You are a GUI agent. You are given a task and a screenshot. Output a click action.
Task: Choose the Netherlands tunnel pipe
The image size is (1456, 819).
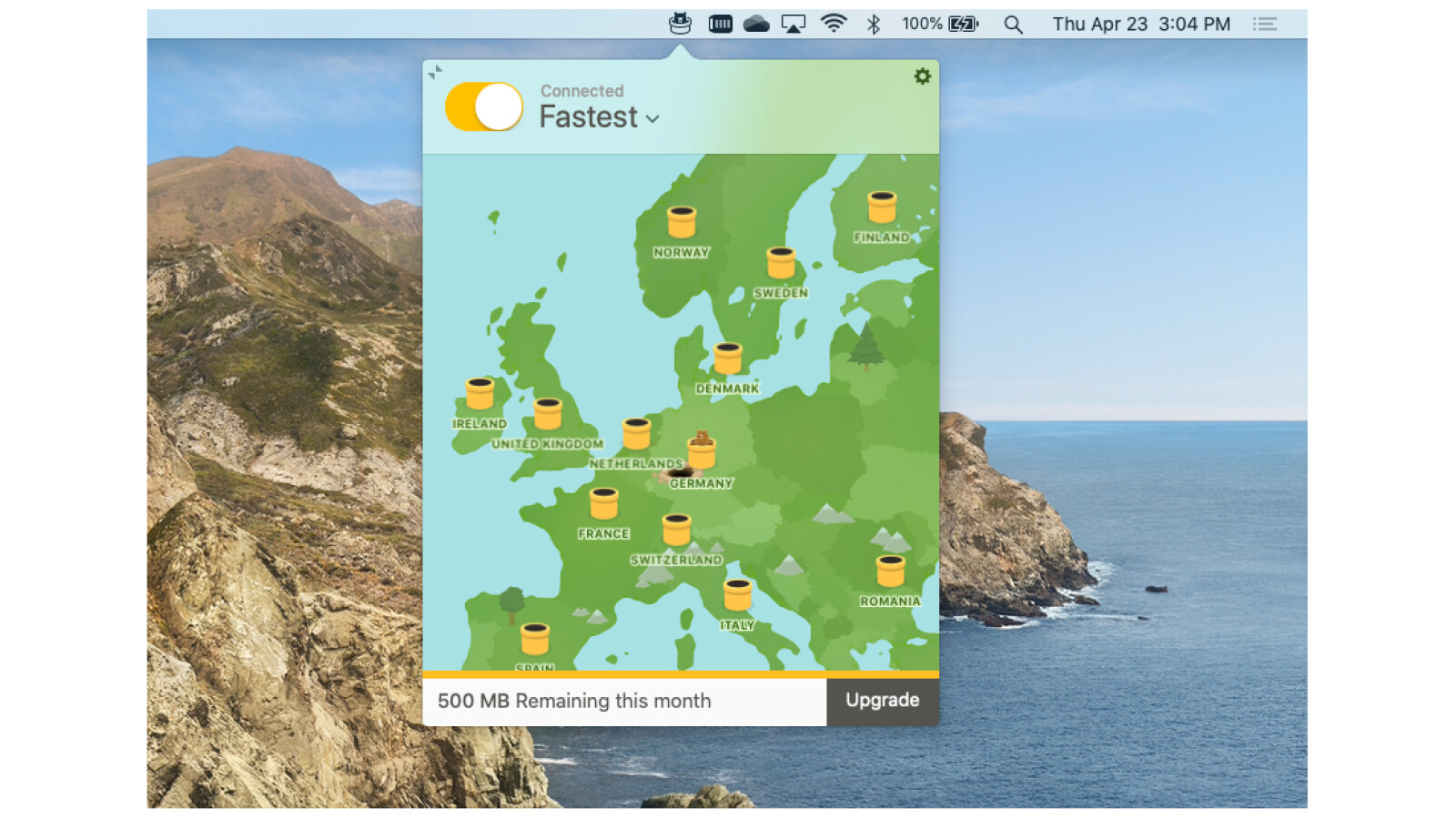click(x=636, y=434)
